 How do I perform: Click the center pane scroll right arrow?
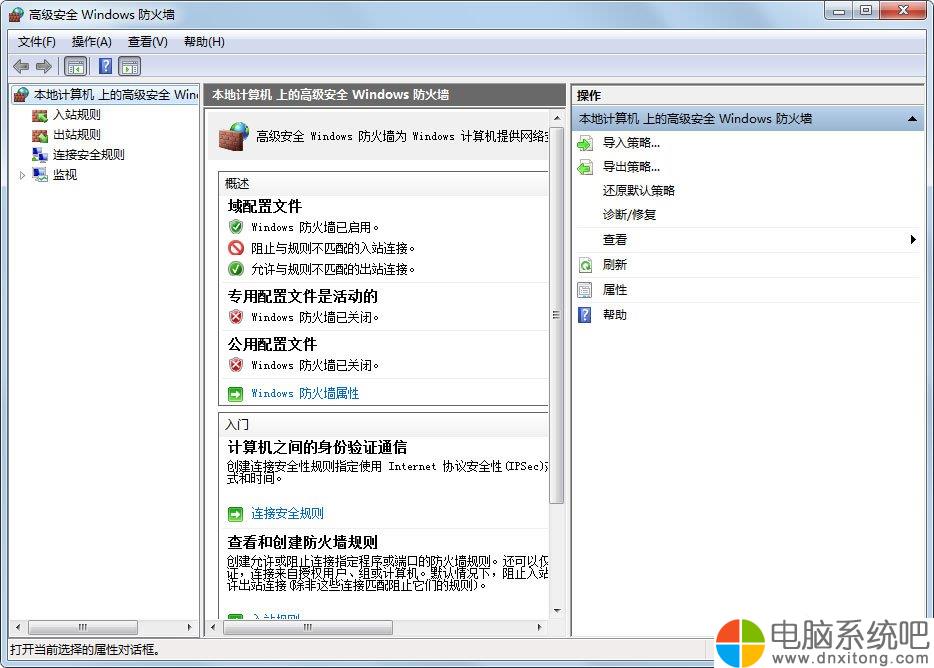tap(540, 627)
